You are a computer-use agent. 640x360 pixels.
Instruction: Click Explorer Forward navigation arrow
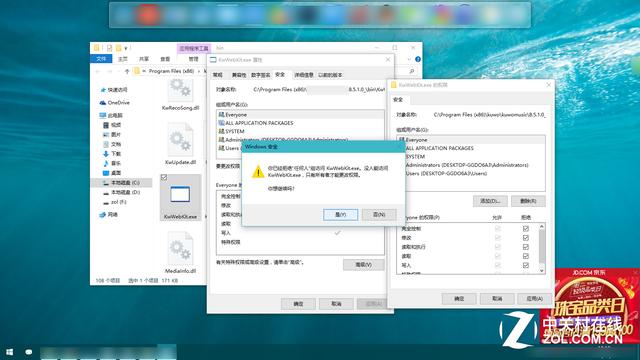coord(109,71)
